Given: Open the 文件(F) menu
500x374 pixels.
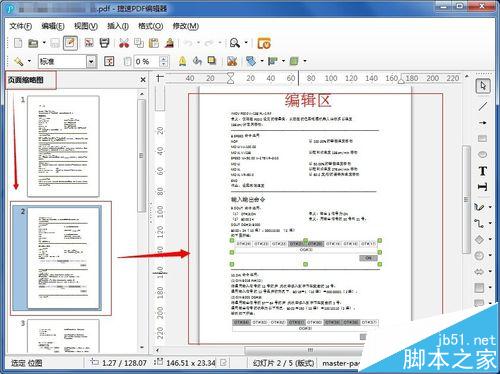Looking at the screenshot, I should pos(21,26).
